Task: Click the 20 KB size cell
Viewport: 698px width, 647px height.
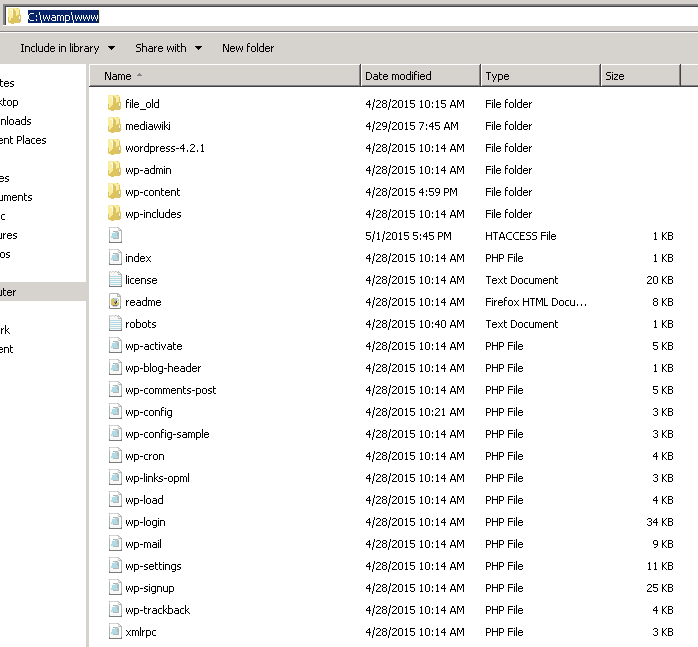Action: coord(660,280)
